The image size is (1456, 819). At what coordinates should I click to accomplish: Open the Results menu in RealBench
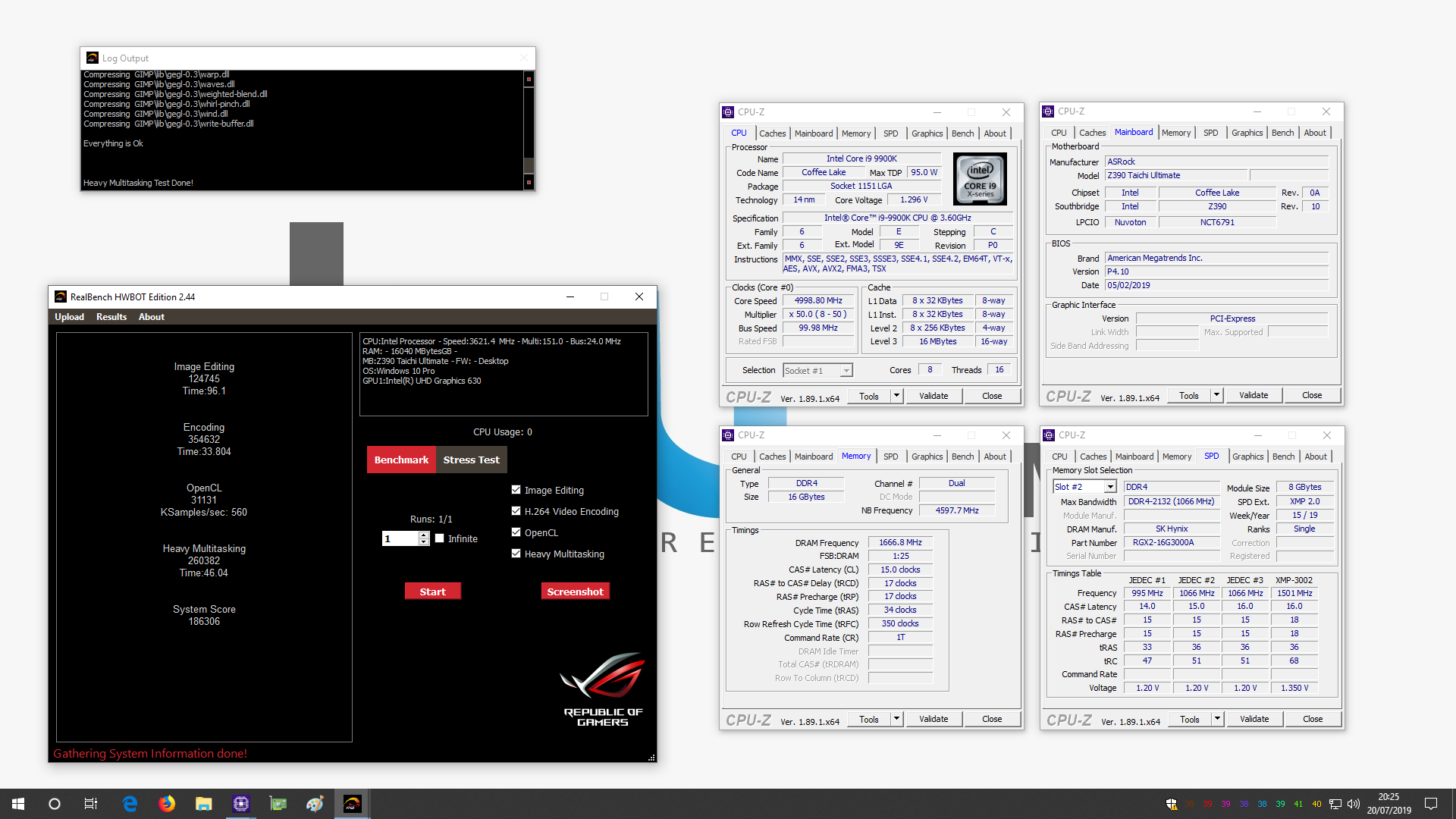point(111,317)
